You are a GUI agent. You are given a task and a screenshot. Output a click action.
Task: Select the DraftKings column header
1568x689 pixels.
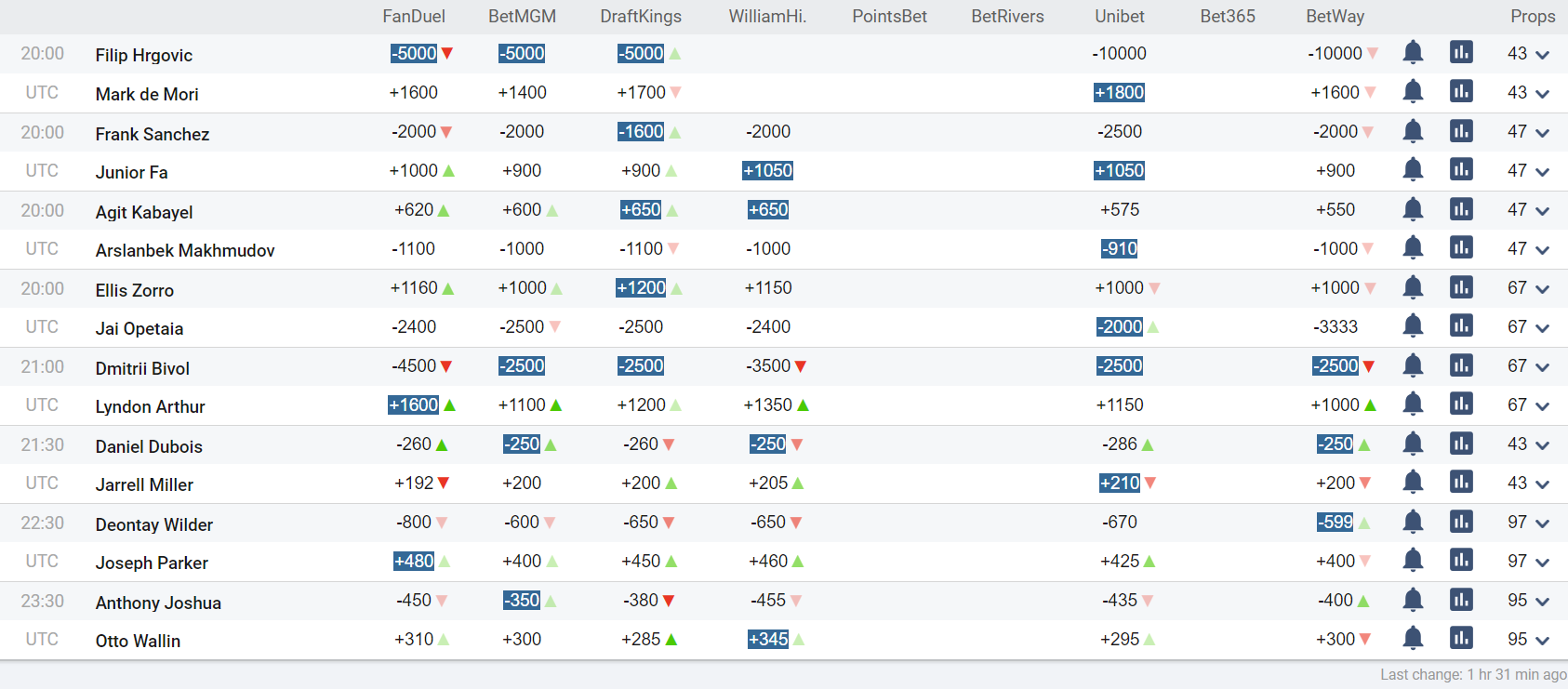(641, 17)
